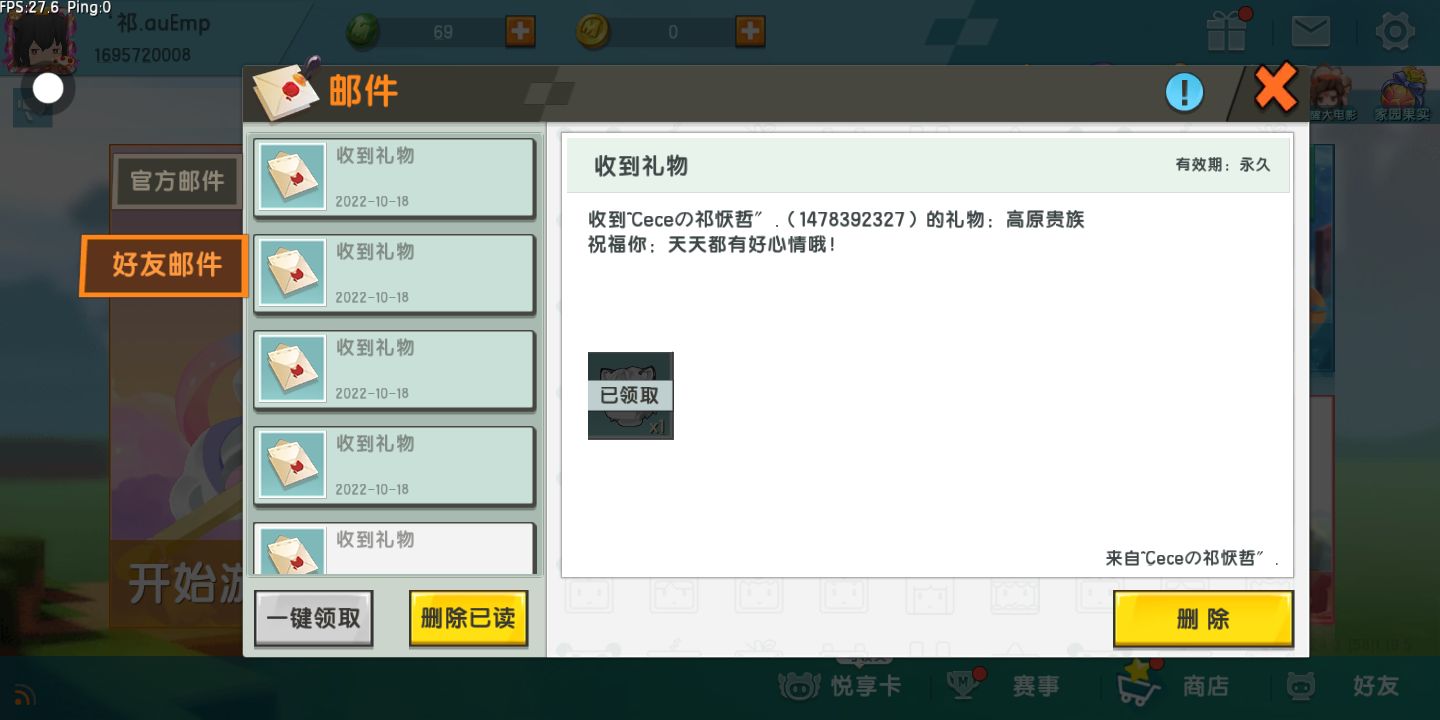Select the third 收到礼物 mail entry
This screenshot has width=1440, height=720.
(394, 369)
